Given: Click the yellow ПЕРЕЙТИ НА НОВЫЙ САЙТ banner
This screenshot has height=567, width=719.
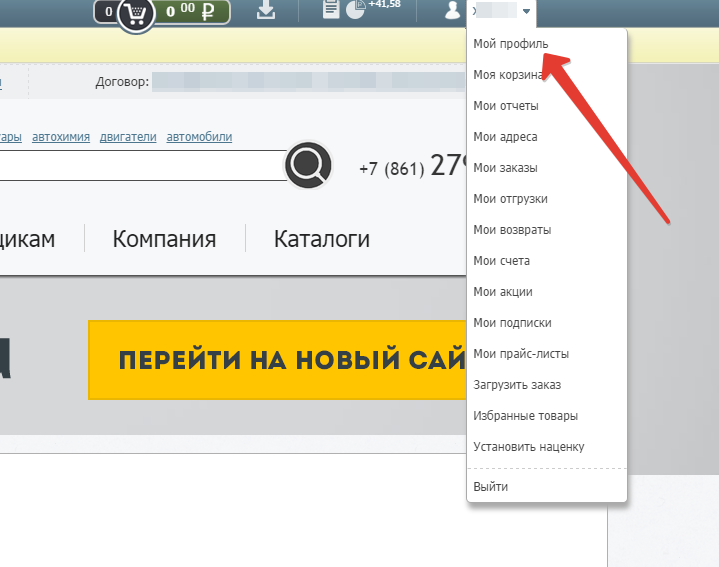Looking at the screenshot, I should (x=277, y=360).
